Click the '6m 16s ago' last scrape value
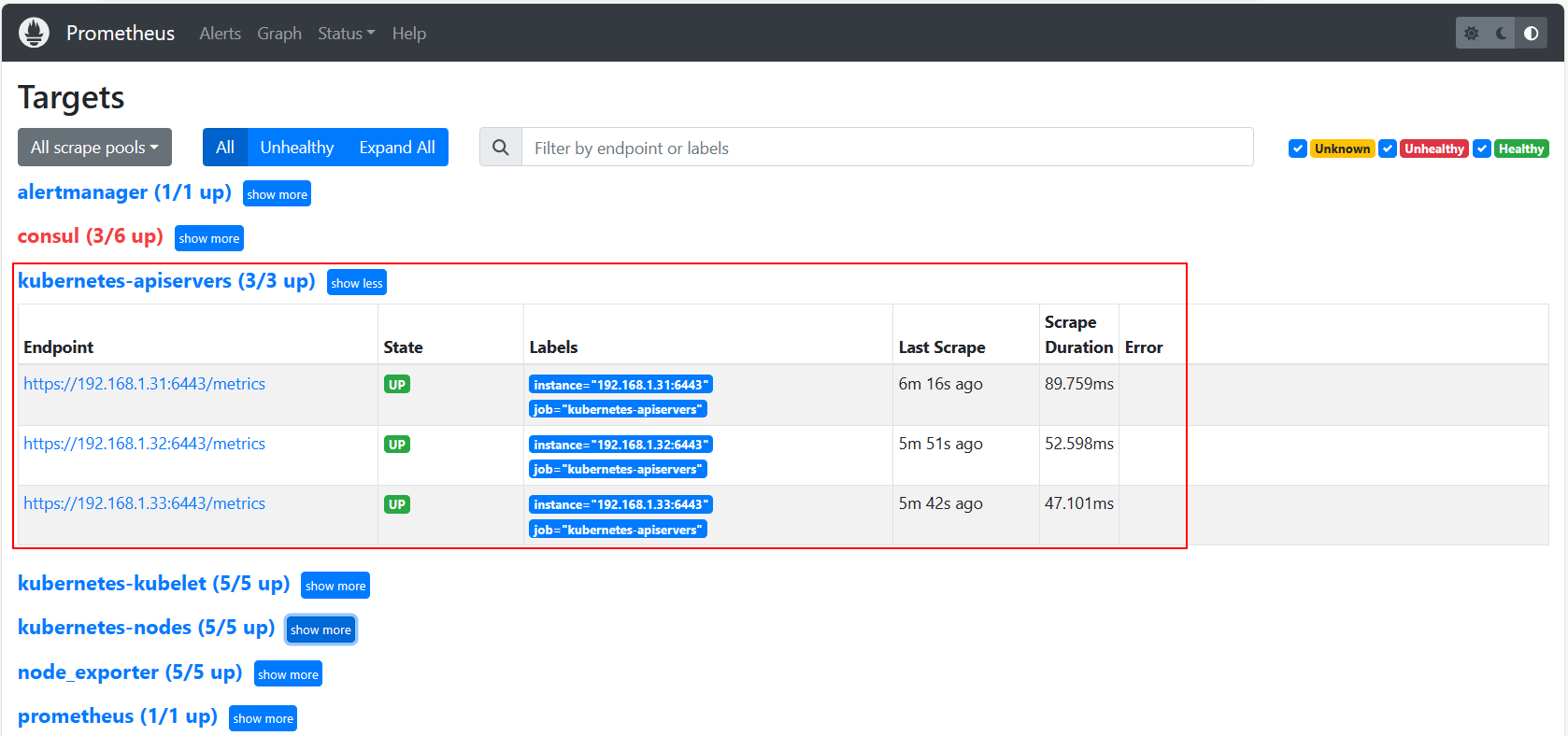 point(941,384)
